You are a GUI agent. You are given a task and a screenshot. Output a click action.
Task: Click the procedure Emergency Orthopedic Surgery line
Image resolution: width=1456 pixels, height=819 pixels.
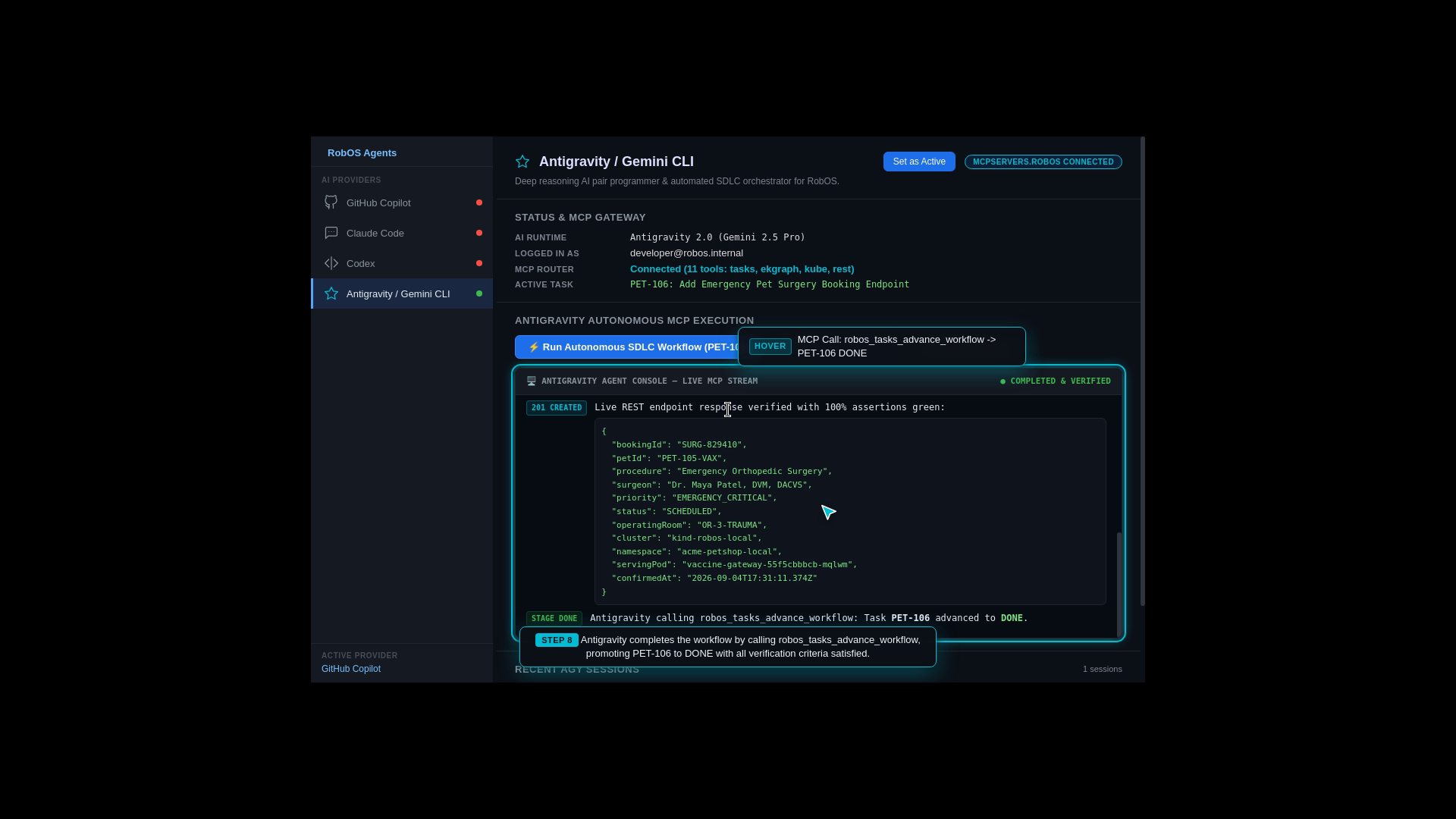722,472
